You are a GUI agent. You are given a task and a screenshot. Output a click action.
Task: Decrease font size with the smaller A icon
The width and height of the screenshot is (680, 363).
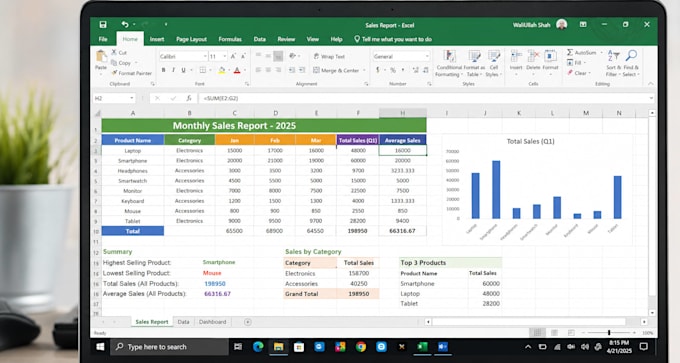click(x=243, y=56)
